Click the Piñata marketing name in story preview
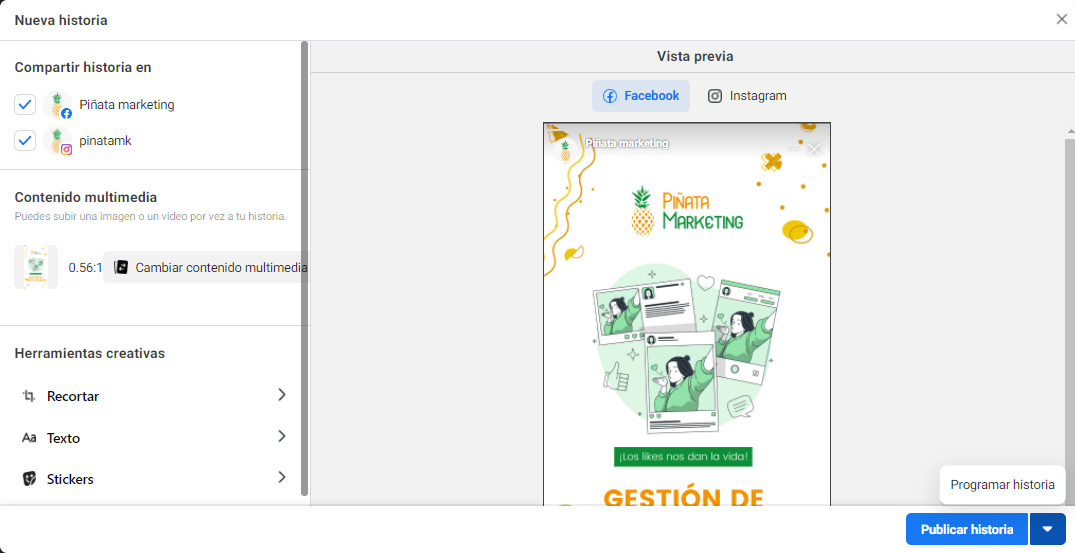 tap(627, 143)
